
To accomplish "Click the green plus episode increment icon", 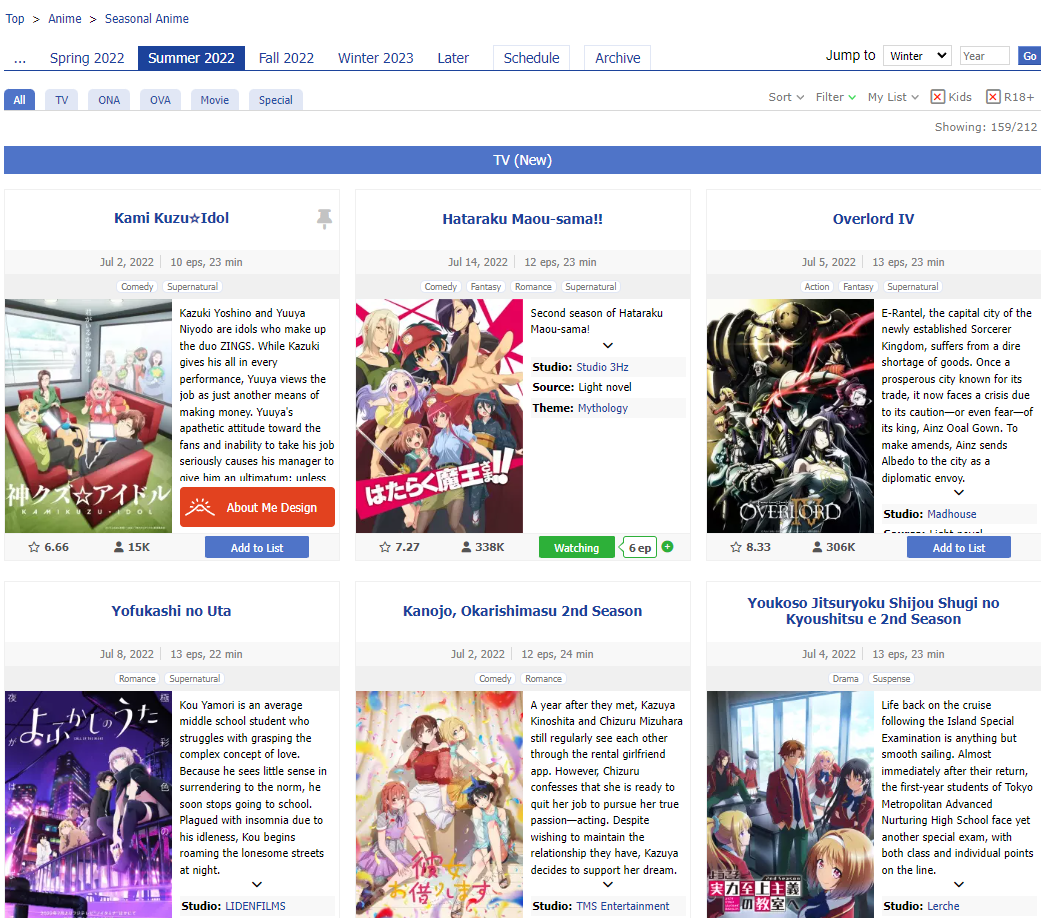I will 667,547.
